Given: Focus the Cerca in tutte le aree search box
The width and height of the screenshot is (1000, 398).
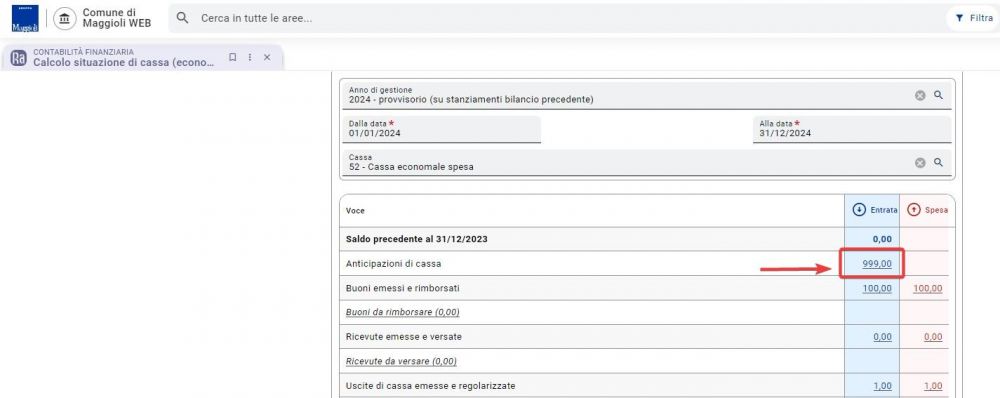Looking at the screenshot, I should click(x=554, y=18).
